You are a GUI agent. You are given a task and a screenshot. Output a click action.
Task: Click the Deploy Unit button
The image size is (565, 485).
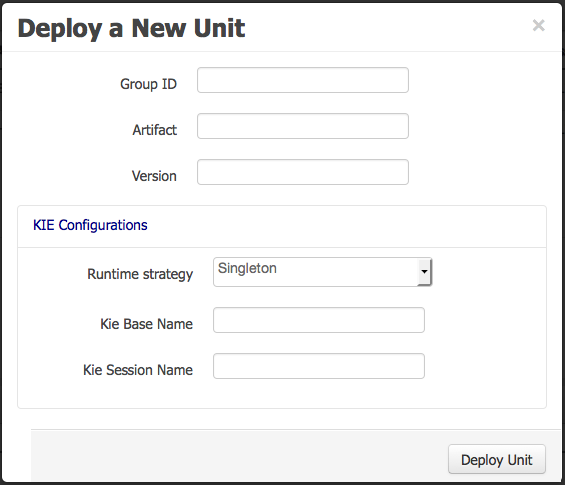point(497,459)
